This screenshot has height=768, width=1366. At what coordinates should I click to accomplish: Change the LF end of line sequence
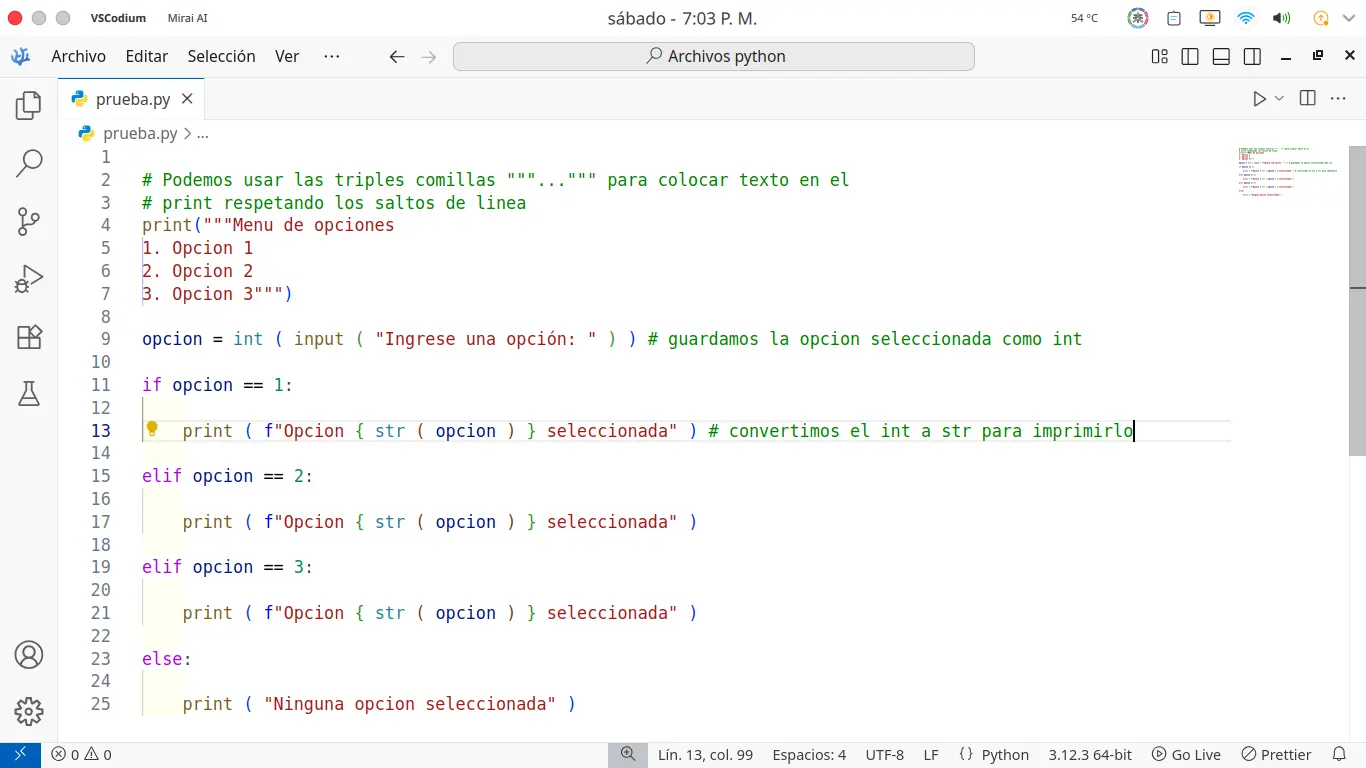point(931,755)
